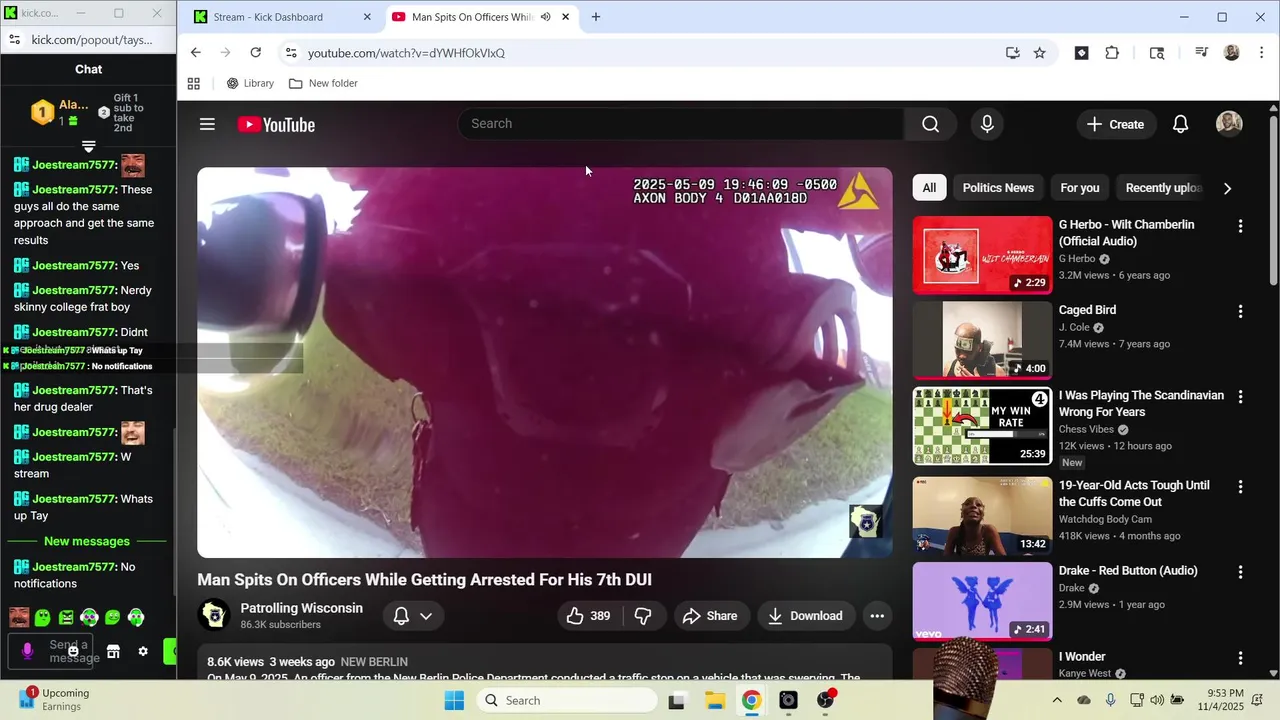This screenshot has height=720, width=1280.
Task: Expand hidden system tray icons chevron
Action: (x=1057, y=700)
